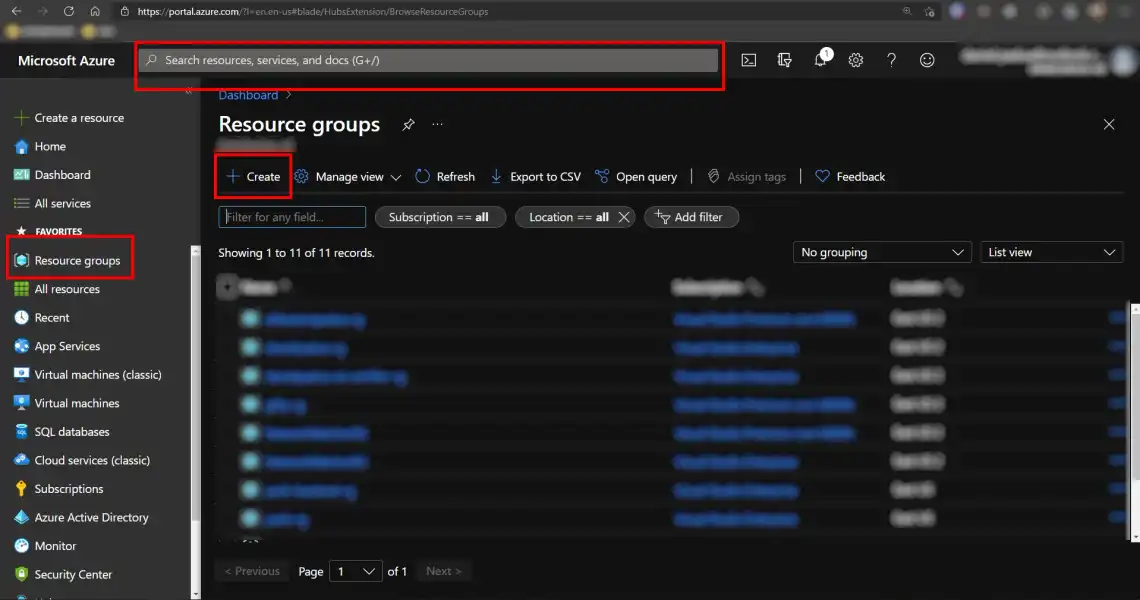Screen dimensions: 1140x600
Task: Open the No grouping dropdown
Action: pyautogui.click(x=880, y=252)
